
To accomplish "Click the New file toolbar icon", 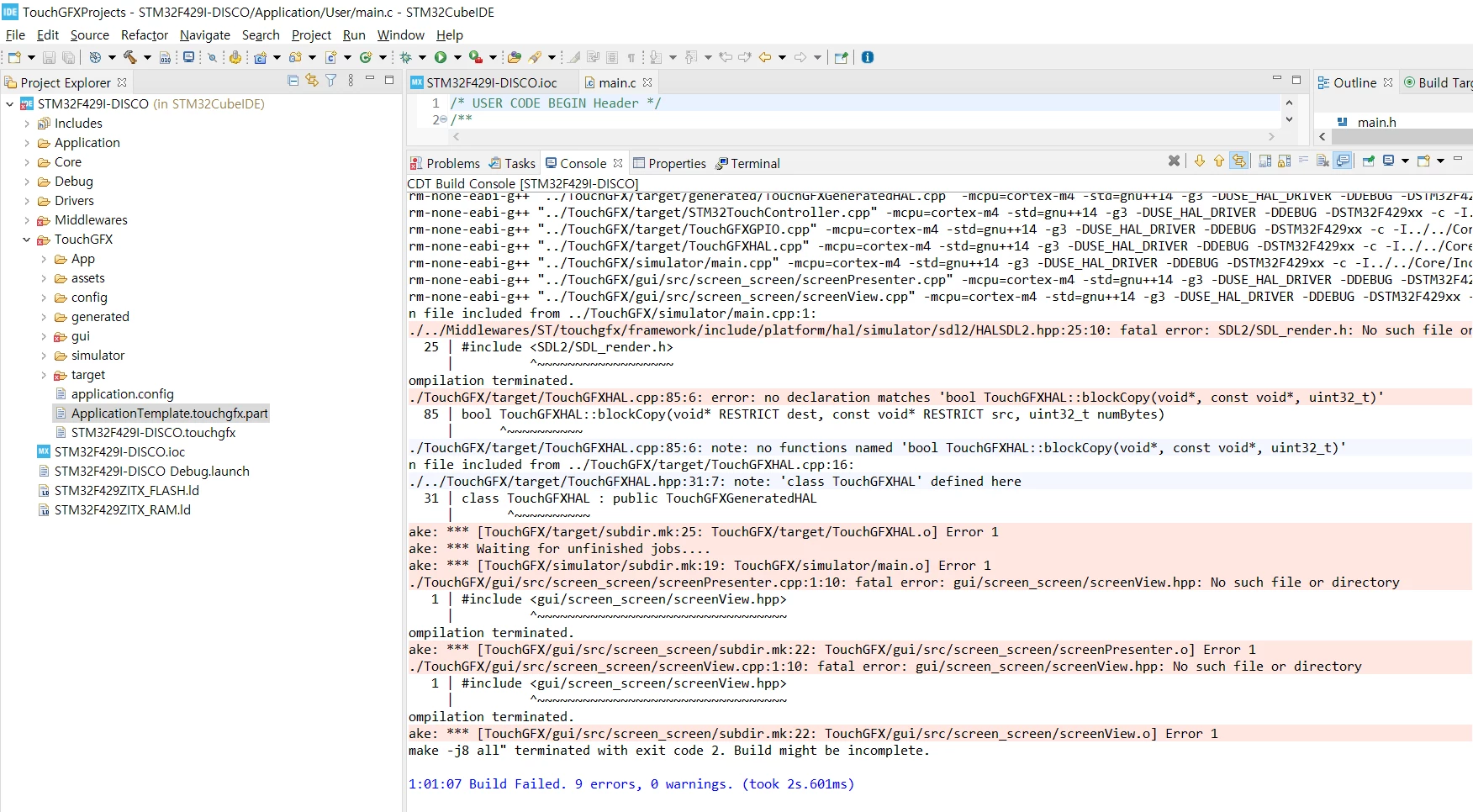I will point(13,57).
